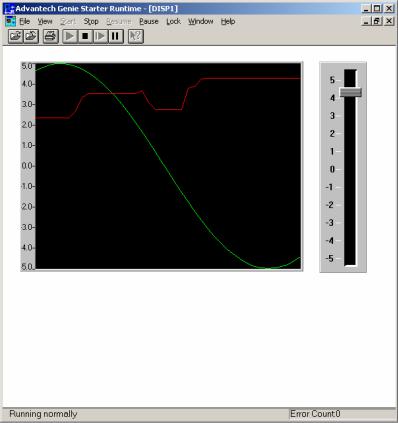Viewport: 398px width, 423px height.
Task: Maximize the main Genie Runtime window
Action: pos(377,9)
